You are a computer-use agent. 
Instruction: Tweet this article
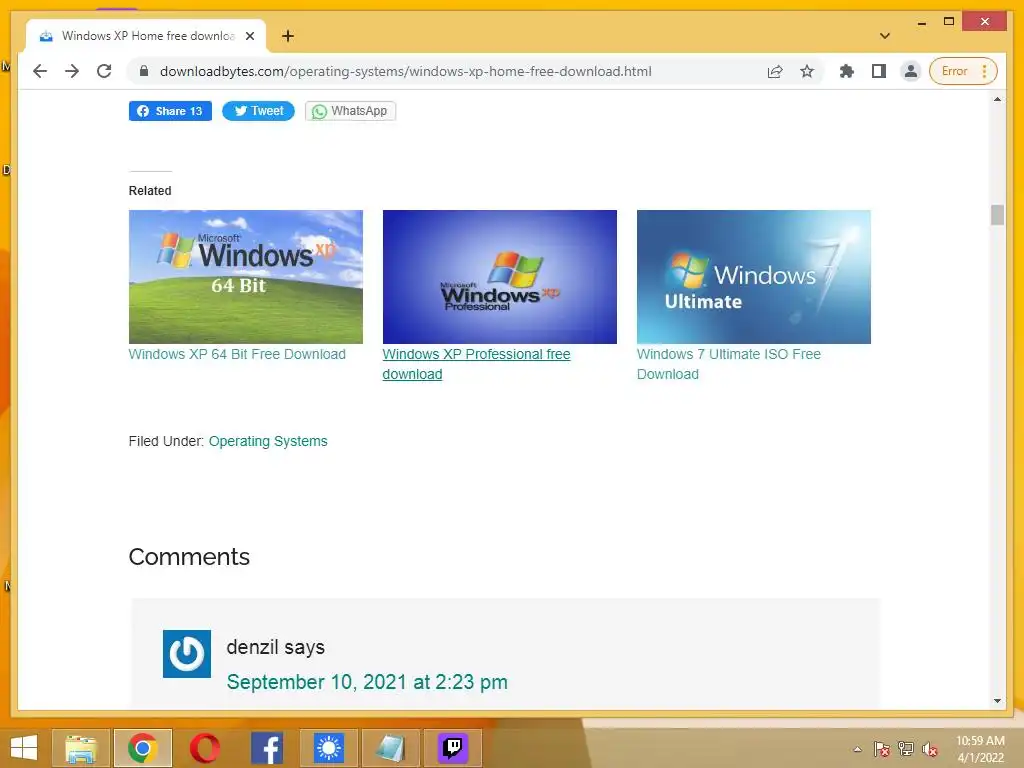[x=258, y=111]
